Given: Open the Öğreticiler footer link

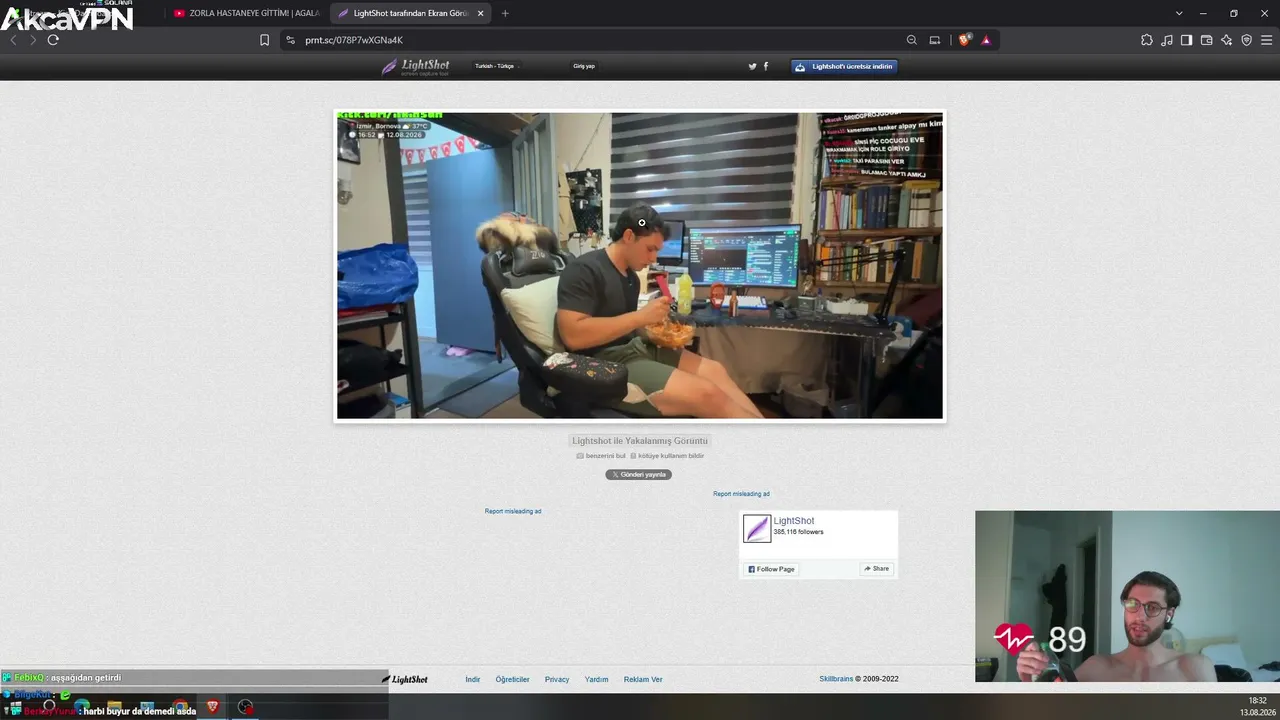Looking at the screenshot, I should (513, 679).
